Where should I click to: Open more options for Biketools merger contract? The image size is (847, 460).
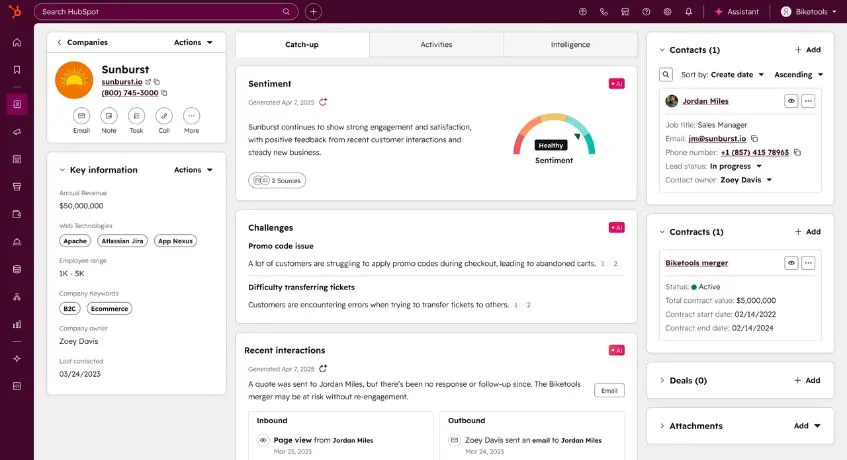[808, 263]
